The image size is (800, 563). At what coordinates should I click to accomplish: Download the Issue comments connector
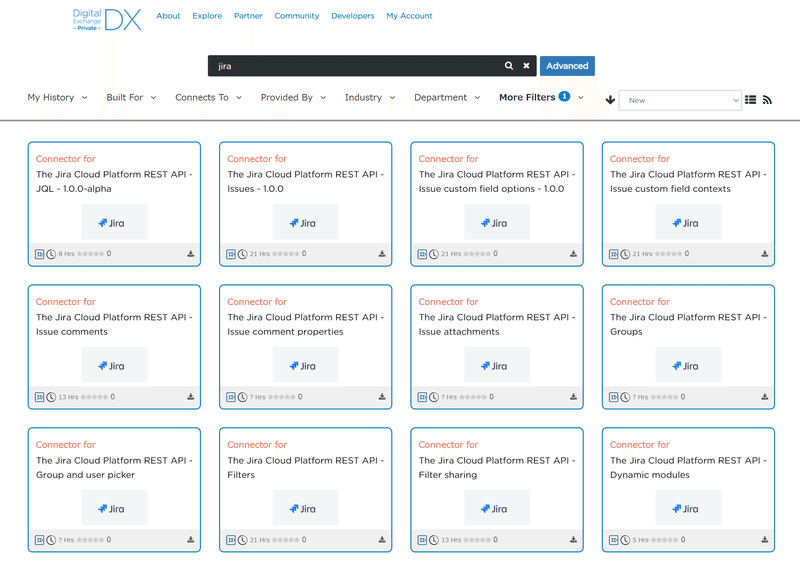pos(190,397)
